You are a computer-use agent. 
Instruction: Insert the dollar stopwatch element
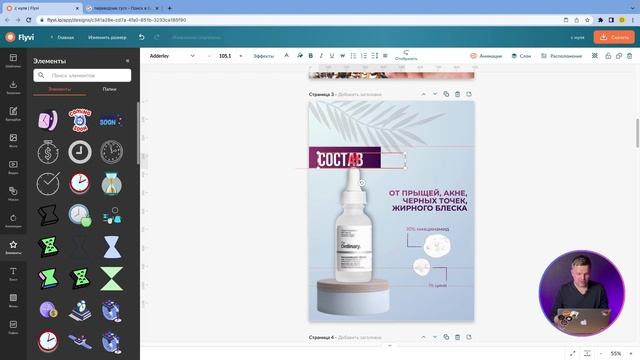pos(48,152)
